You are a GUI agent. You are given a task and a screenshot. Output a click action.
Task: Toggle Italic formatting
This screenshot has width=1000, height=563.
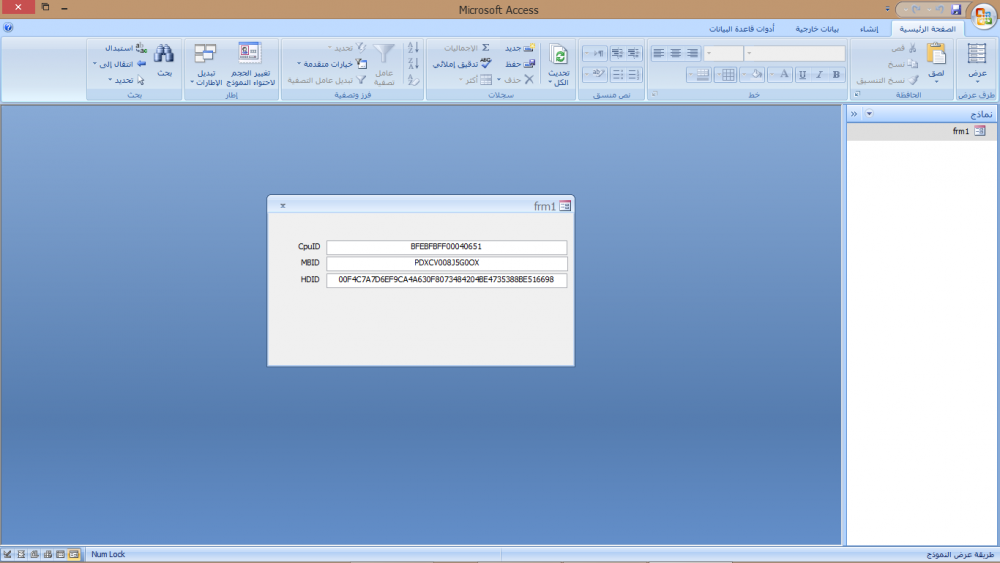click(820, 75)
